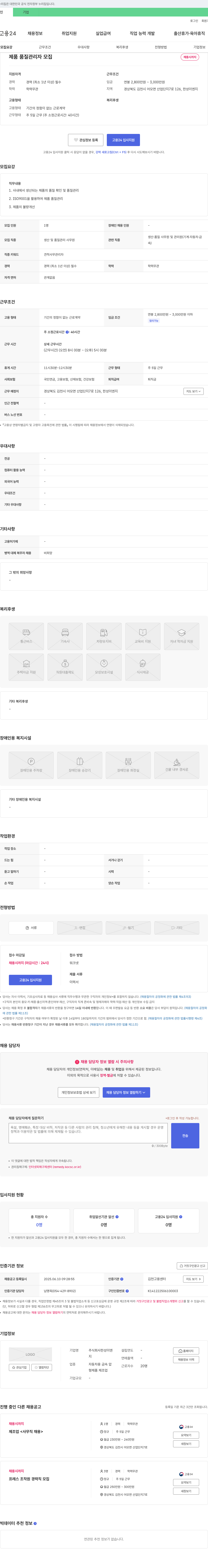The image size is (208, 1568).
Task: Click the 차량유지비 welfare icon
Action: coord(104,636)
